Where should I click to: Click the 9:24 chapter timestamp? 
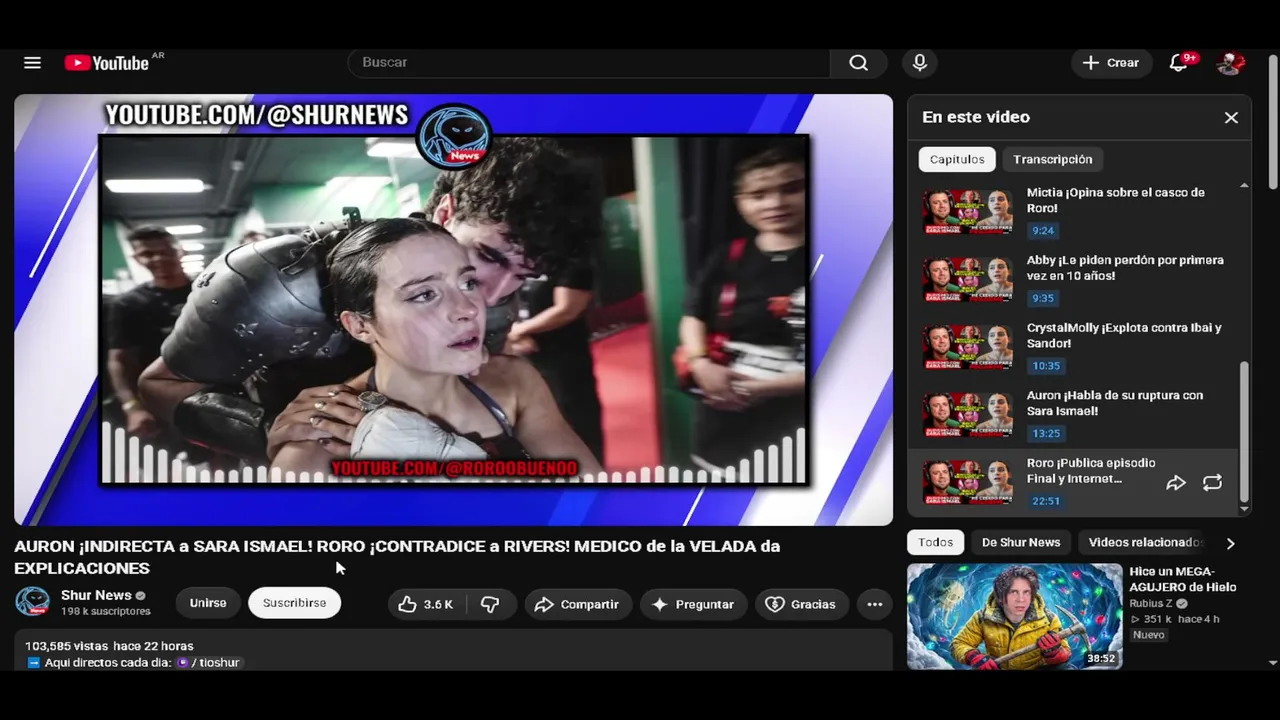(1043, 230)
